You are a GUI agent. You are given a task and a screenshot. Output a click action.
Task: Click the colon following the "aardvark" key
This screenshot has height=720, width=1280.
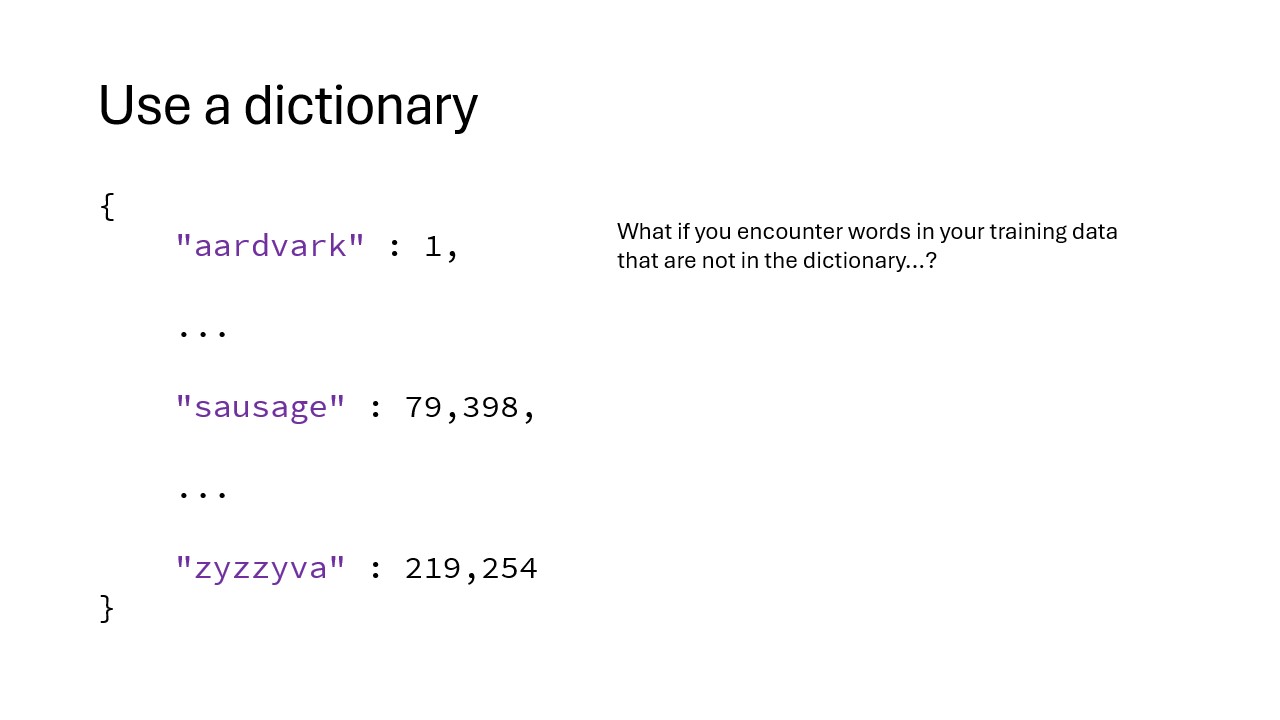(395, 247)
